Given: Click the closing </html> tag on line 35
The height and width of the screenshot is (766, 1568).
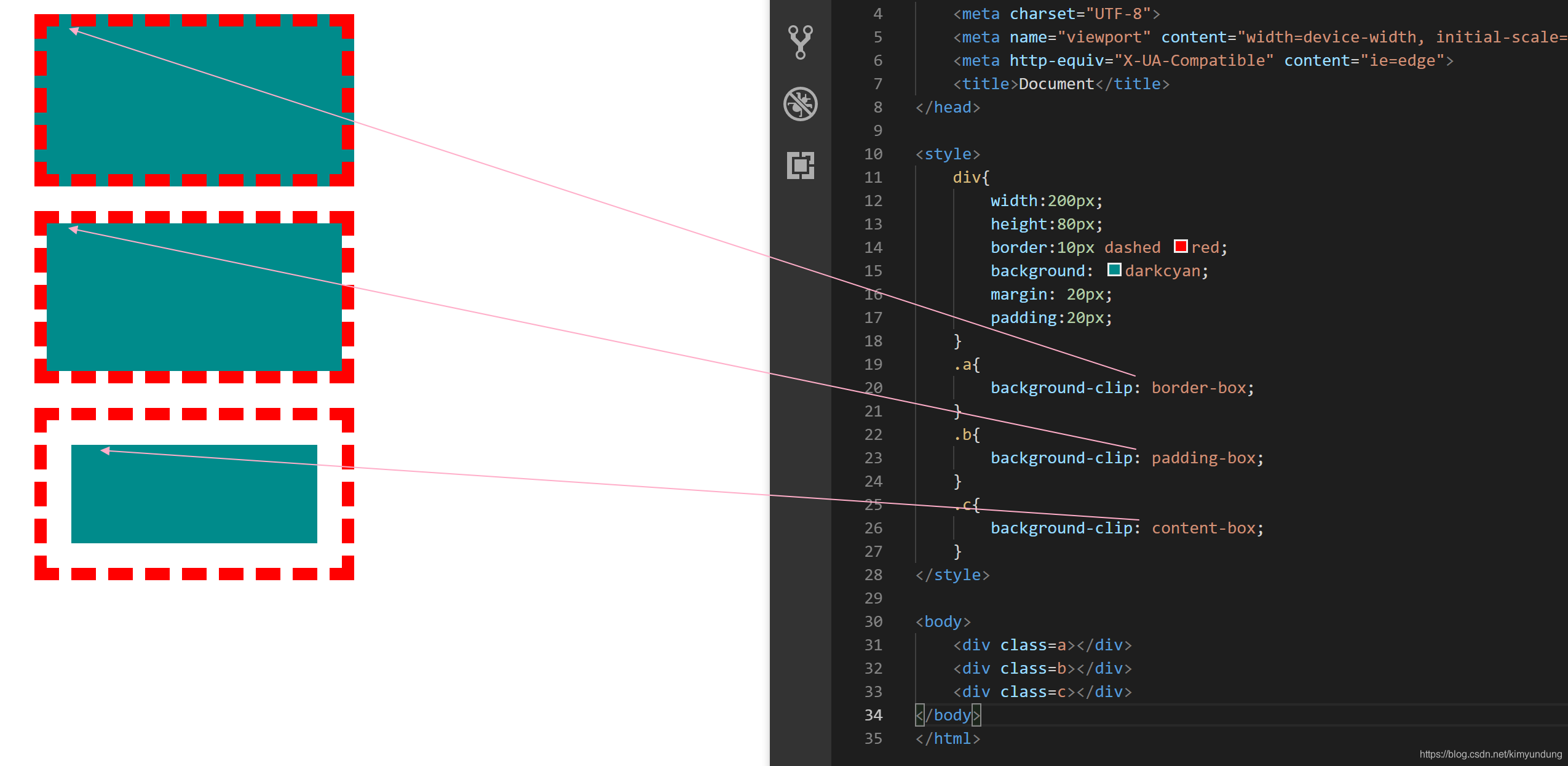Looking at the screenshot, I should (948, 738).
